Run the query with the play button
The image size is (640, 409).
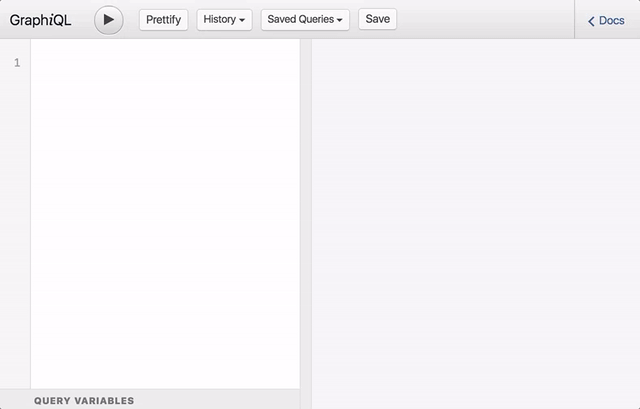pyautogui.click(x=109, y=20)
